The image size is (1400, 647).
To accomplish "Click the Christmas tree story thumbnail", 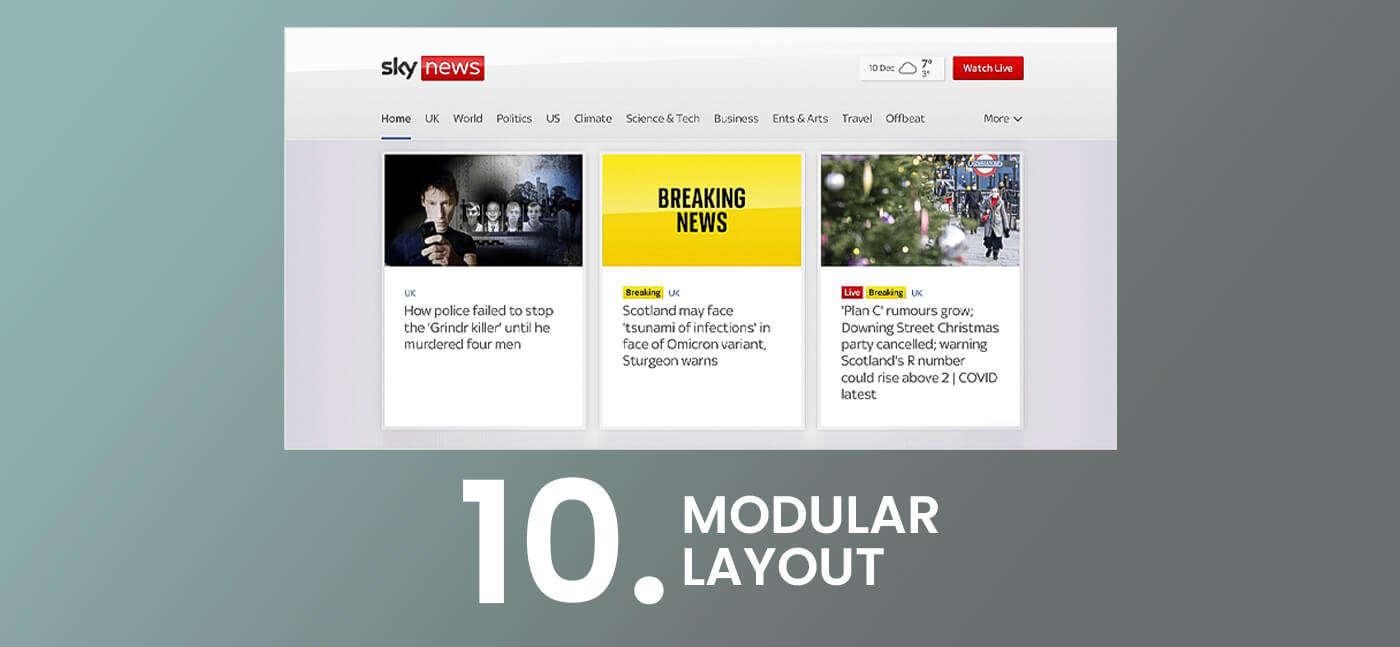I will (x=919, y=209).
